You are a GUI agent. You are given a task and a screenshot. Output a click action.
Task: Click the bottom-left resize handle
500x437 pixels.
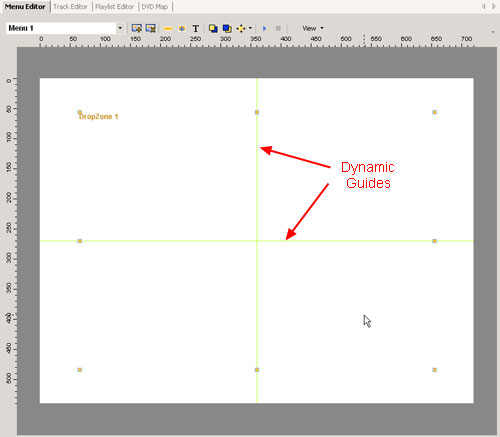coord(80,370)
